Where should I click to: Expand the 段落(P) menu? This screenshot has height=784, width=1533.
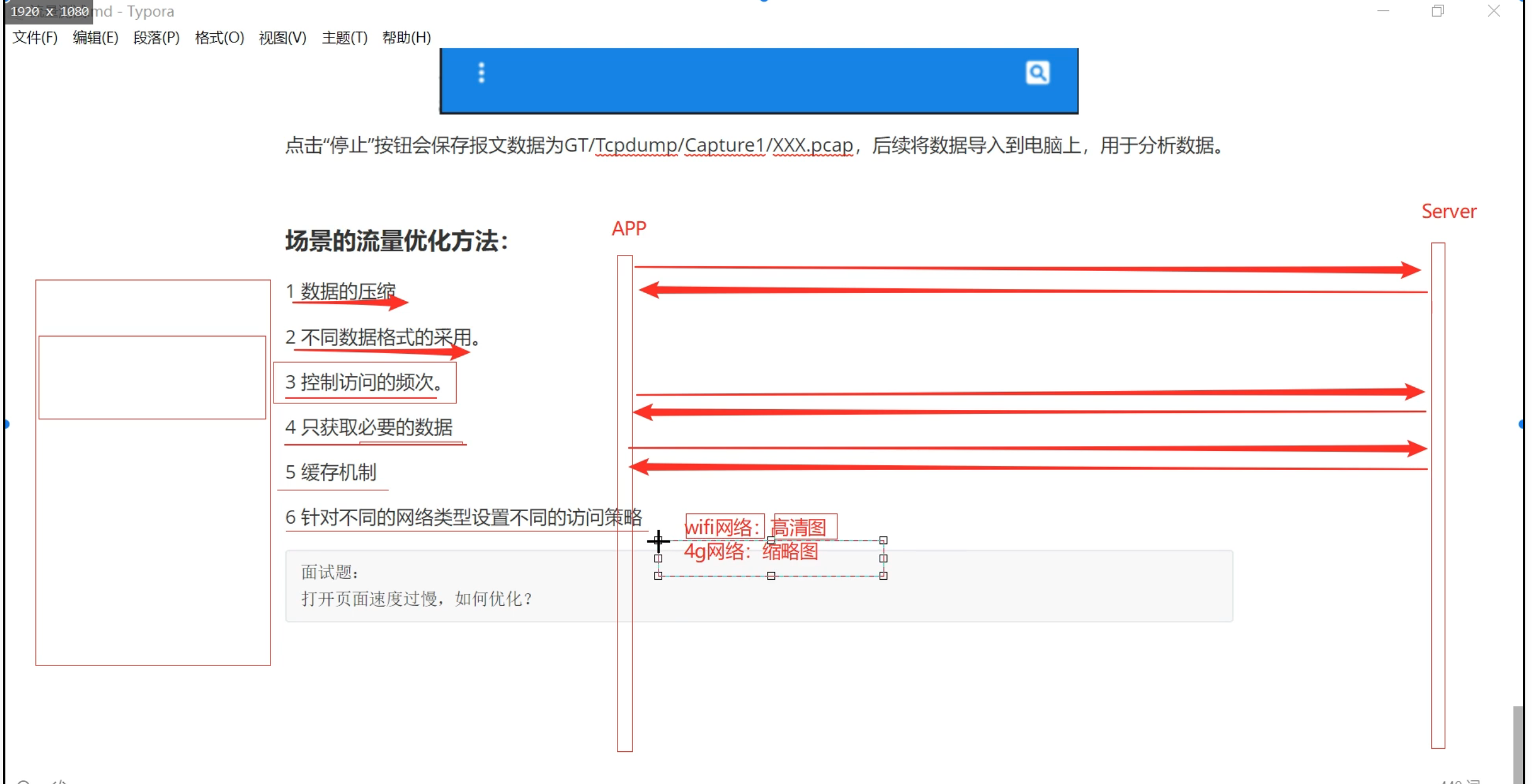coord(156,38)
